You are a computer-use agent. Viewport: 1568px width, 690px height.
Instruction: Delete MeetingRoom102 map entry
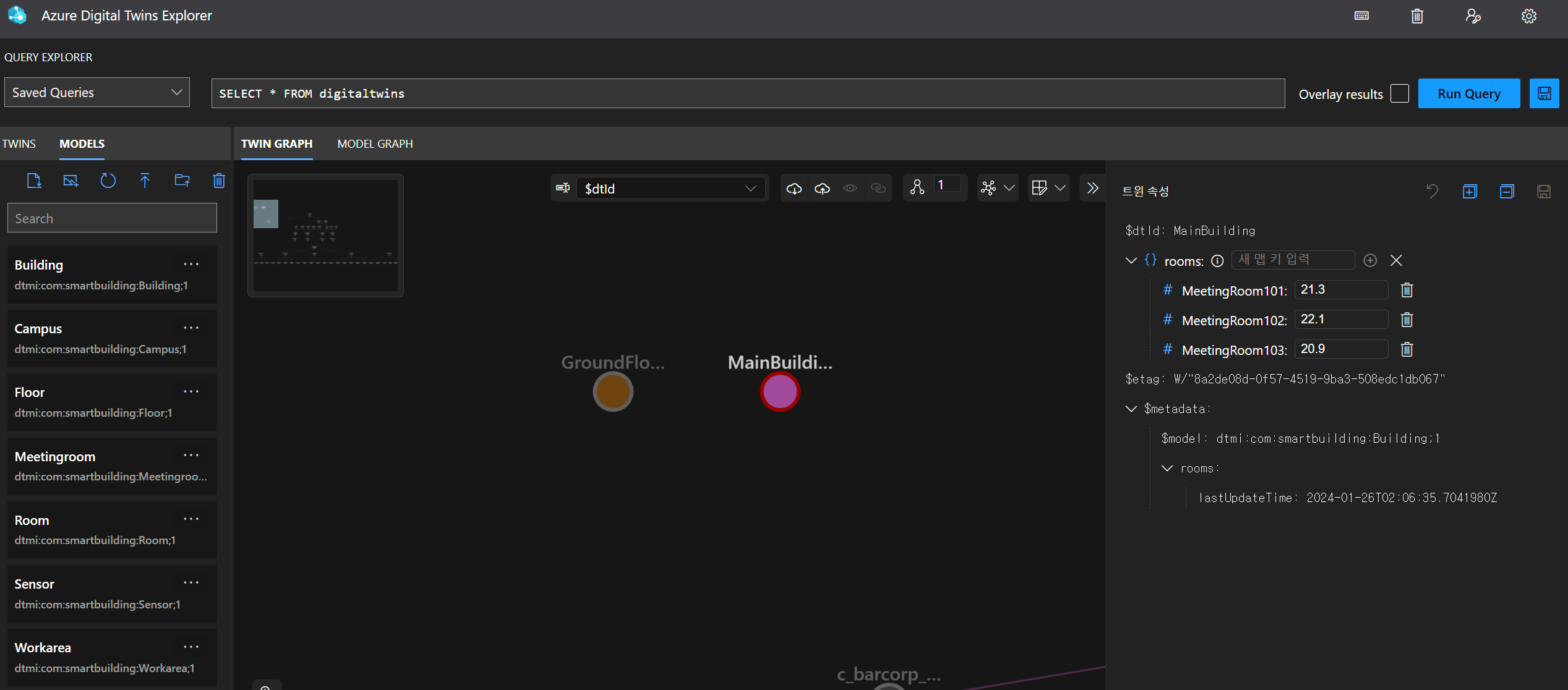[x=1407, y=320]
